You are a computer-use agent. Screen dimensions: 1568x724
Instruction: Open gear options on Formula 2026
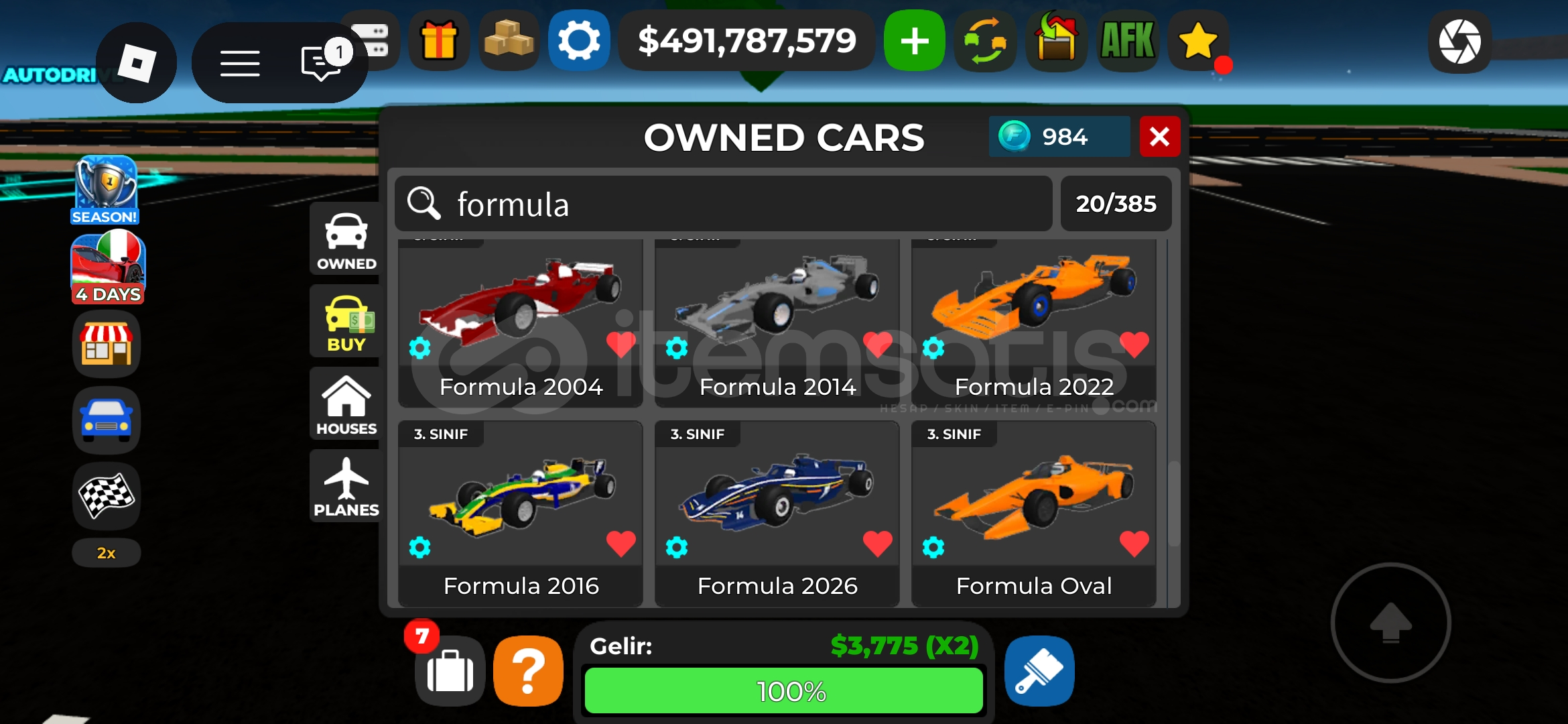pyautogui.click(x=677, y=548)
